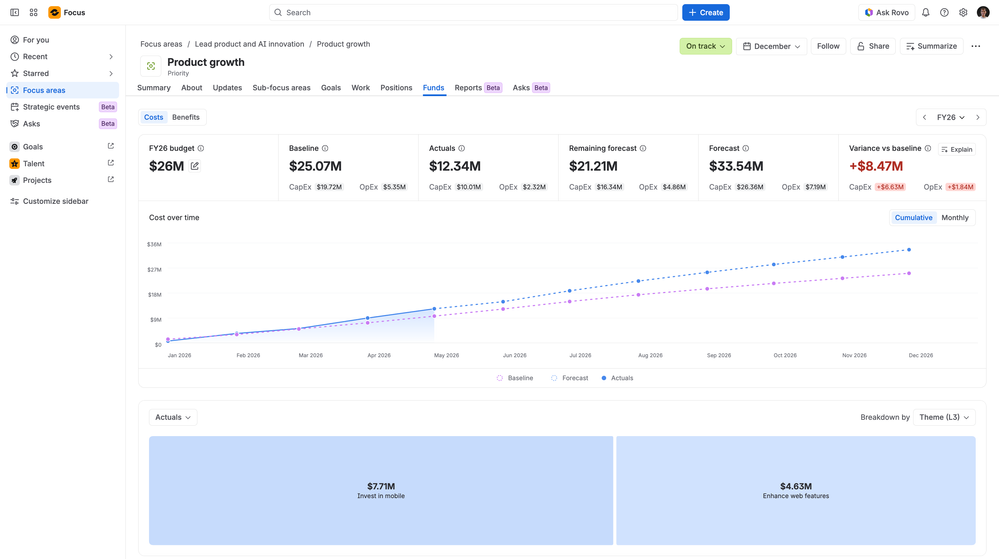
Task: Collapse the sidebar with the panel icon
Action: [x=14, y=12]
